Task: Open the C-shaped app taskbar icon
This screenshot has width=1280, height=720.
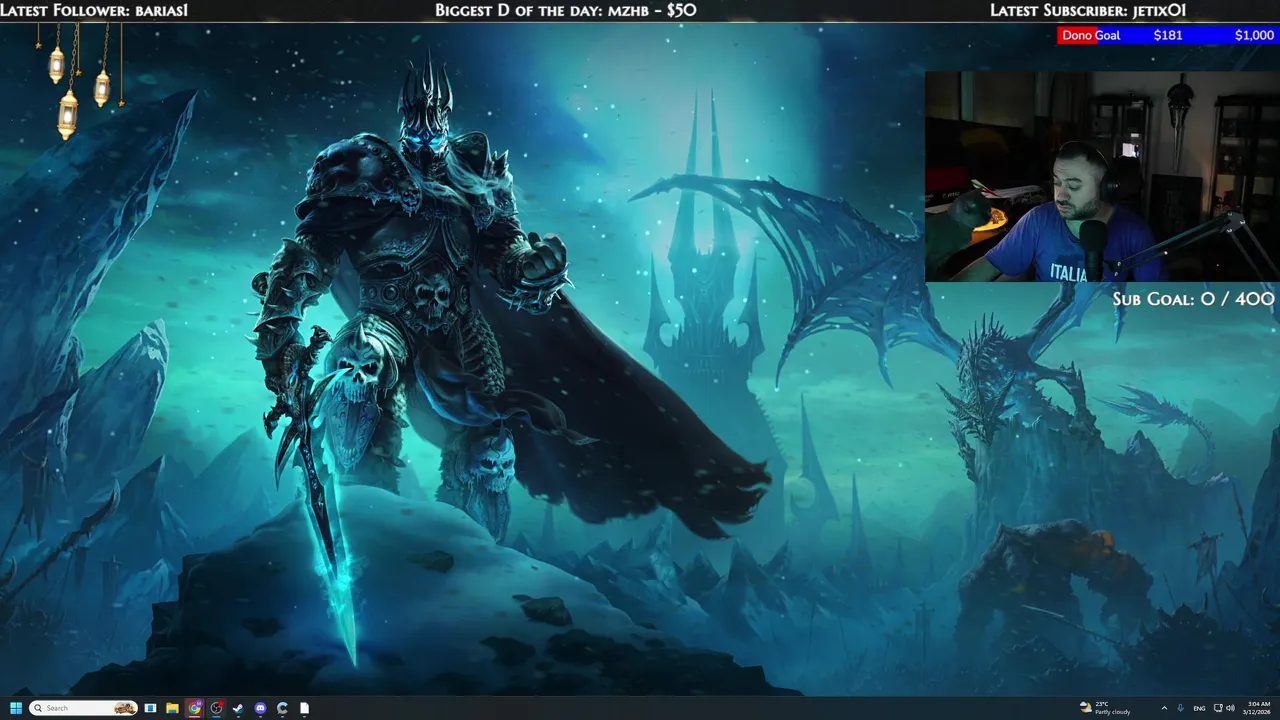Action: tap(282, 708)
